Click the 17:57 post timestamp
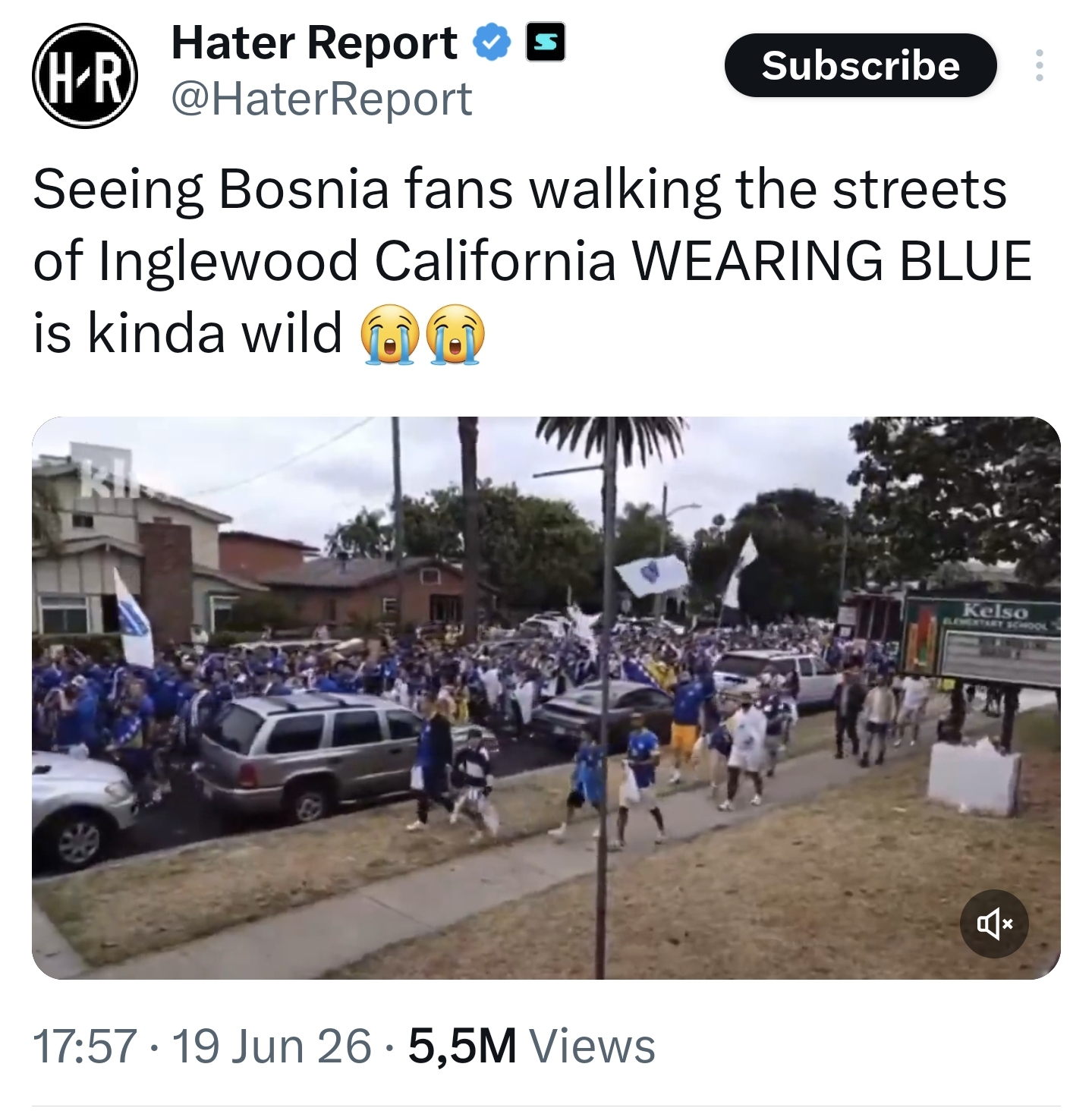 [x=85, y=1046]
